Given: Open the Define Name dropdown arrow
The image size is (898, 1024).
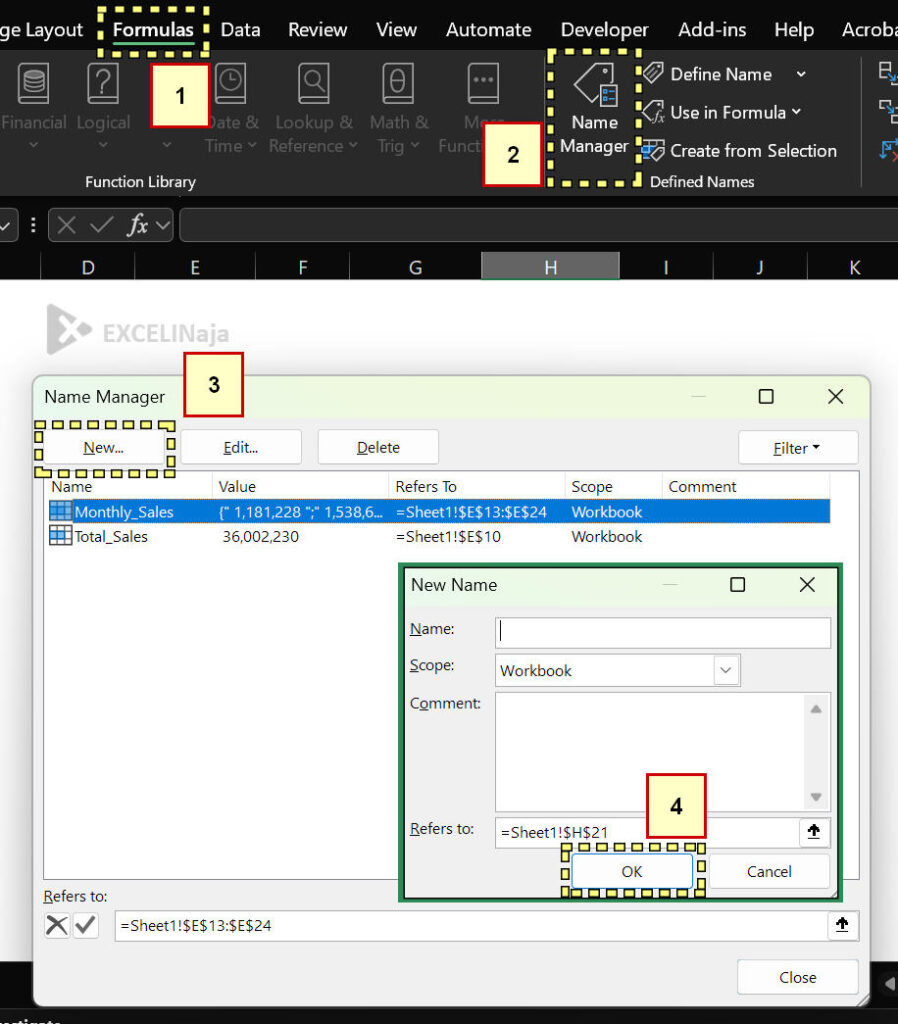Looking at the screenshot, I should tap(801, 74).
